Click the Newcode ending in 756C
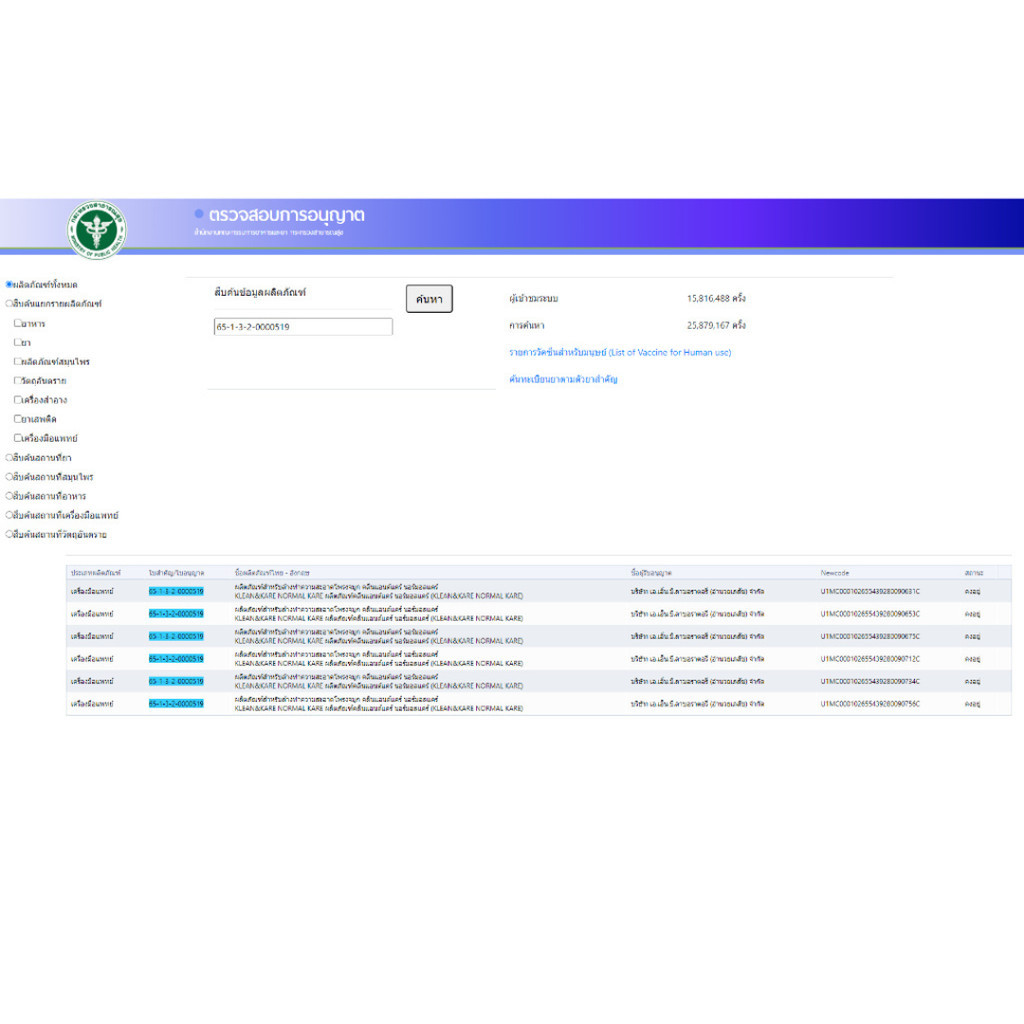This screenshot has height=1024, width=1024. (x=870, y=704)
